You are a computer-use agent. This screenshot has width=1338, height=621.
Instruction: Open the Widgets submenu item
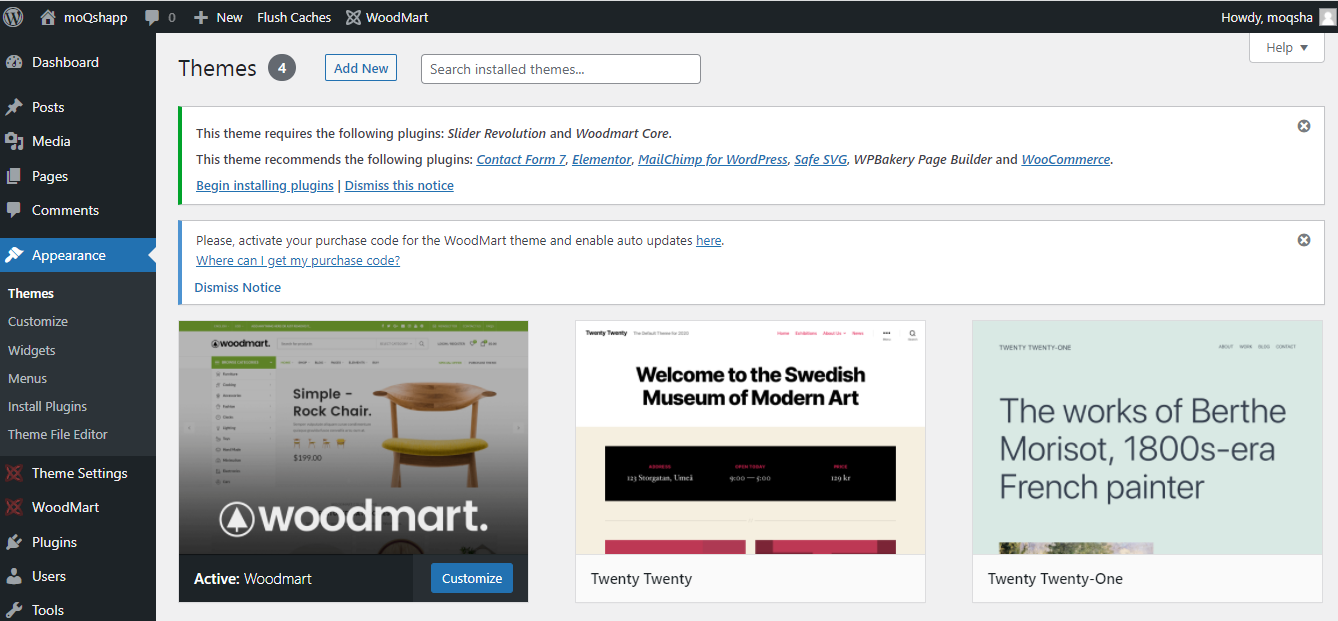[x=32, y=350]
